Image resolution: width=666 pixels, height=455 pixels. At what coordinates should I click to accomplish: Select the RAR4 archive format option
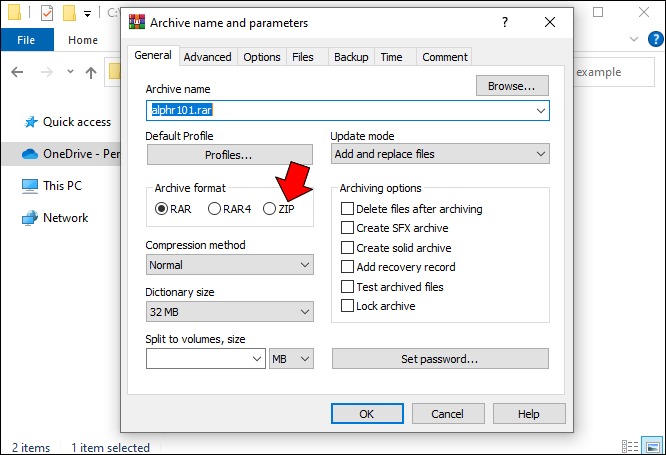tap(214, 209)
